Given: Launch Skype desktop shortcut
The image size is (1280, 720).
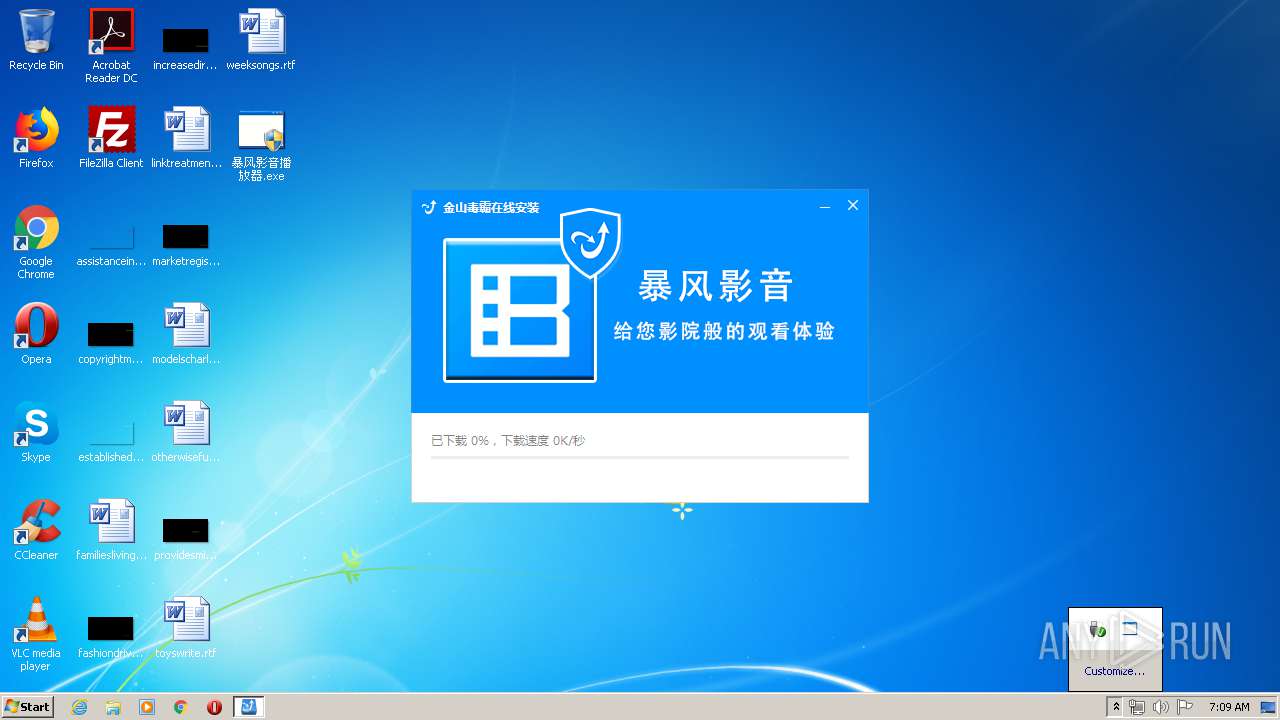Looking at the screenshot, I should [36, 432].
